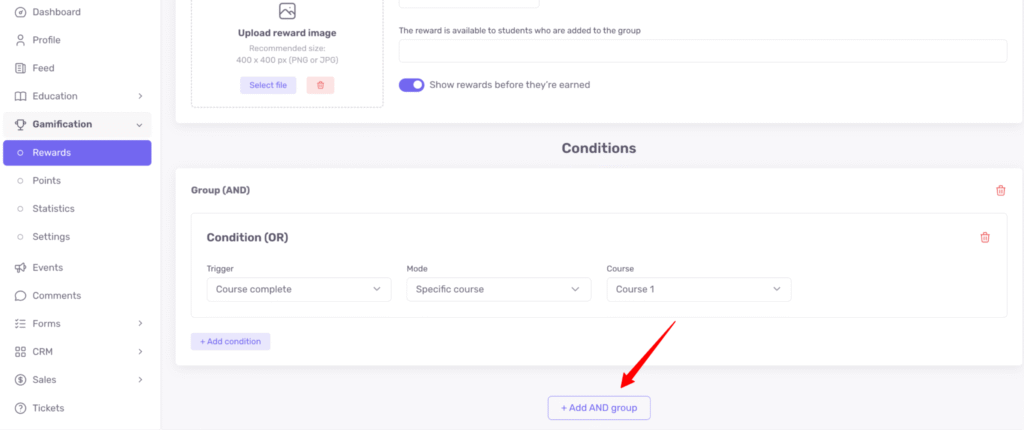Open the Course dropdown showing Course 1
Image resolution: width=1024 pixels, height=430 pixels.
(x=698, y=289)
